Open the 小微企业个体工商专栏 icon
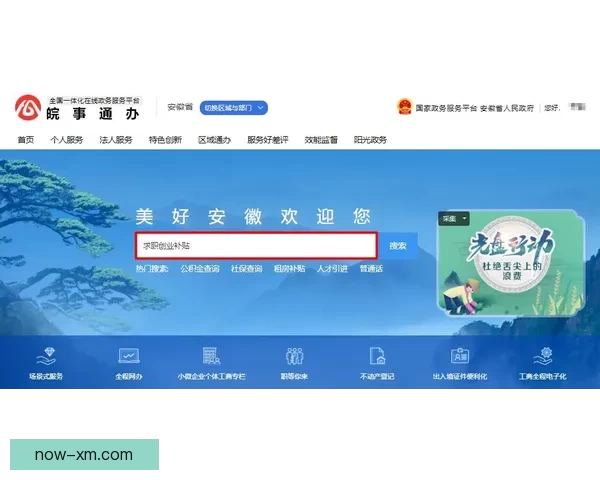The width and height of the screenshot is (600, 480). point(211,356)
